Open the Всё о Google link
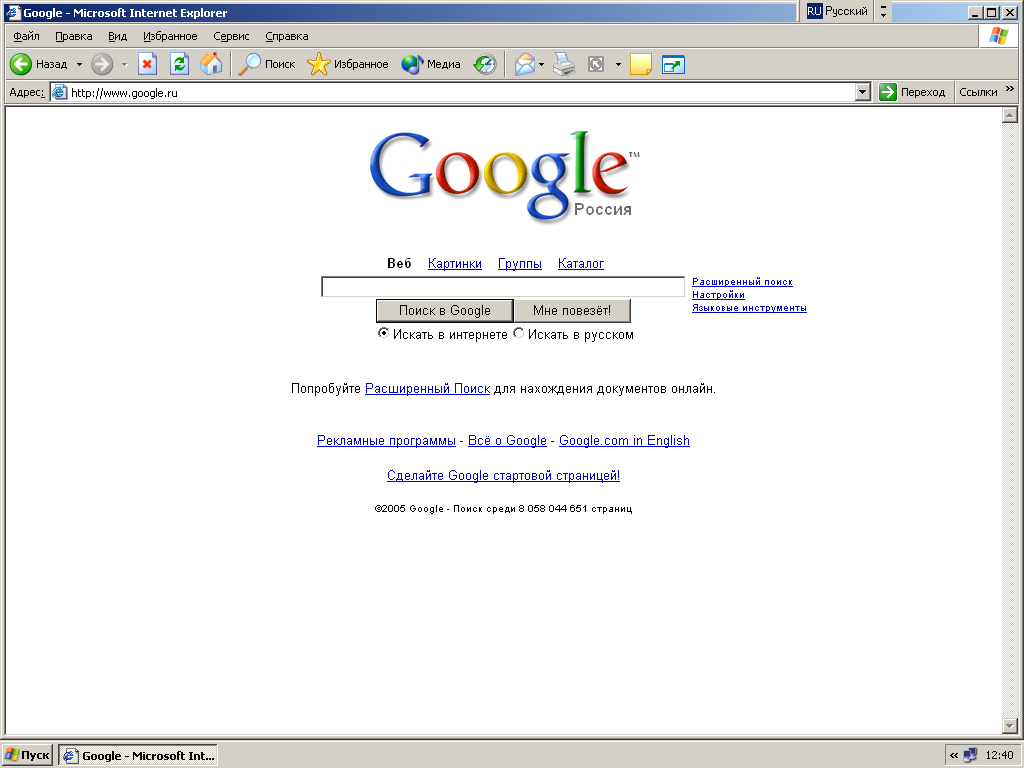The width and height of the screenshot is (1024, 768). pyautogui.click(x=507, y=441)
